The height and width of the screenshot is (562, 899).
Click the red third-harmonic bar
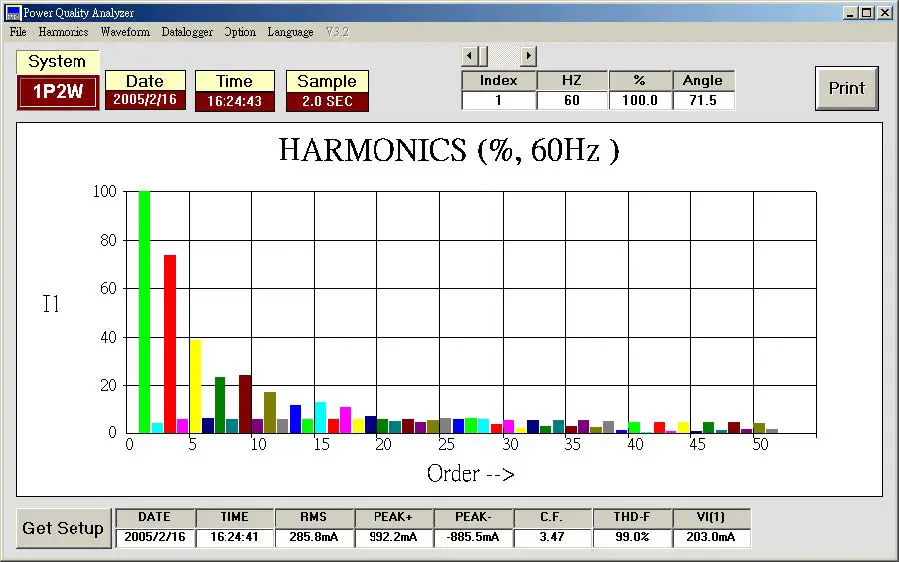coord(170,344)
